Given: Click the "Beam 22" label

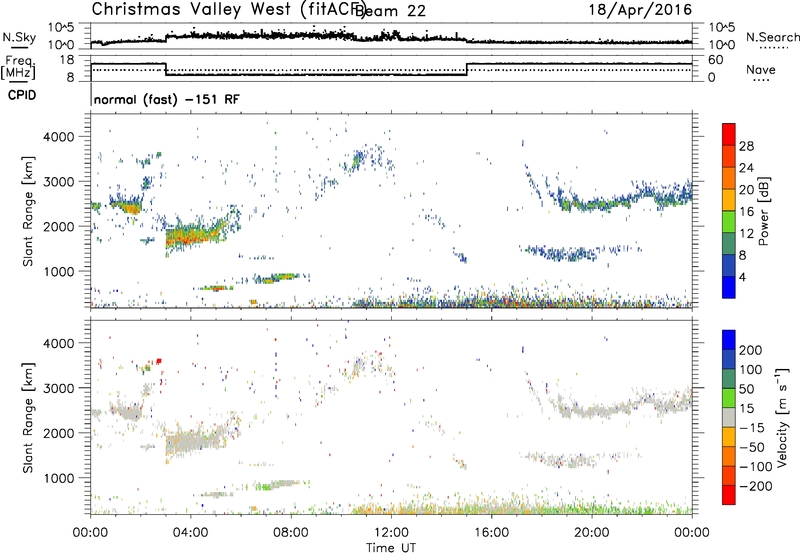Looking at the screenshot, I should (x=390, y=11).
